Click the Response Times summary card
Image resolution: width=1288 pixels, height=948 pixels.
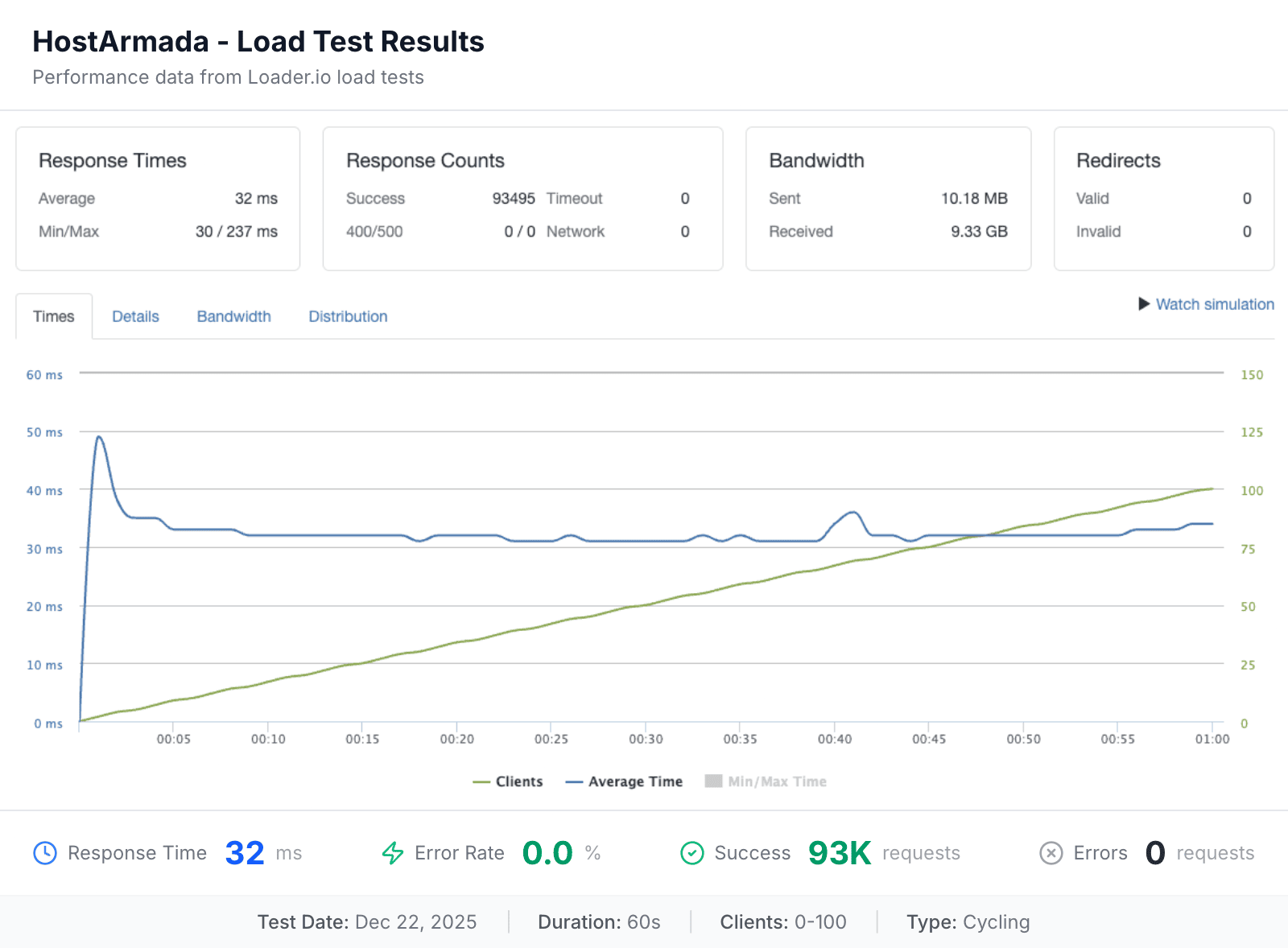158,199
